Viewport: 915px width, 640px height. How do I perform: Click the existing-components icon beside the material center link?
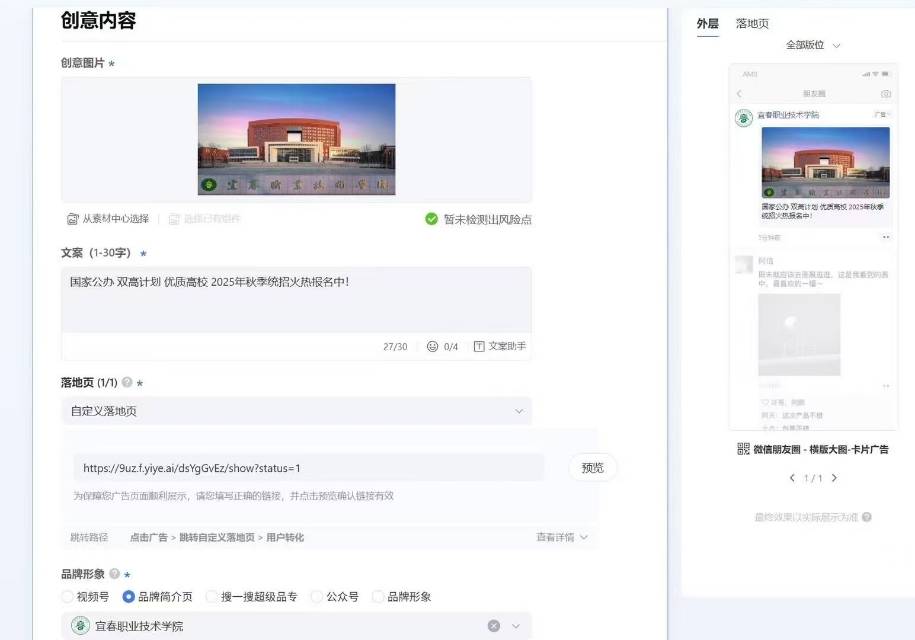(x=174, y=219)
